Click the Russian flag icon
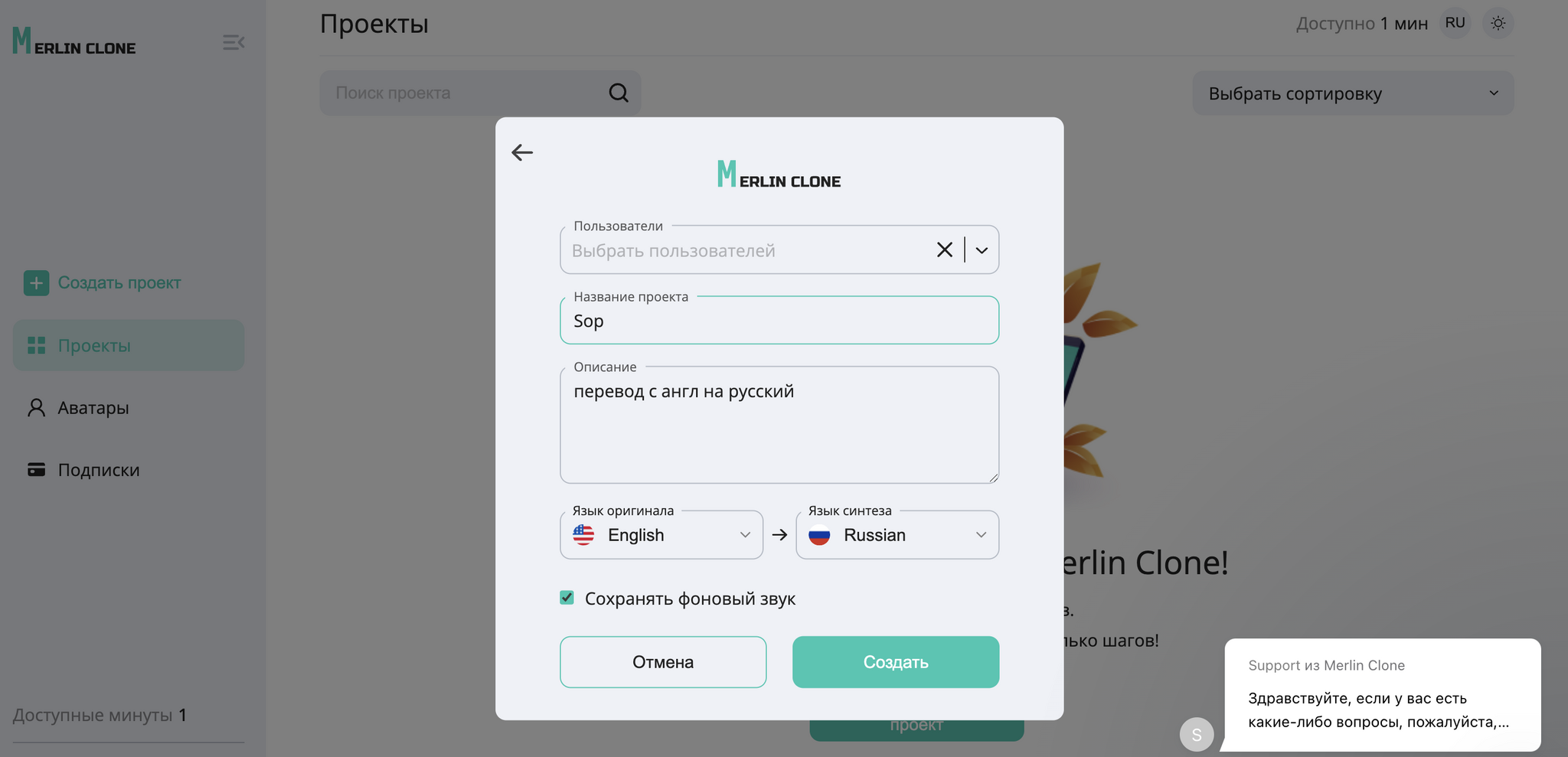Viewport: 1568px width, 757px height. click(x=819, y=534)
